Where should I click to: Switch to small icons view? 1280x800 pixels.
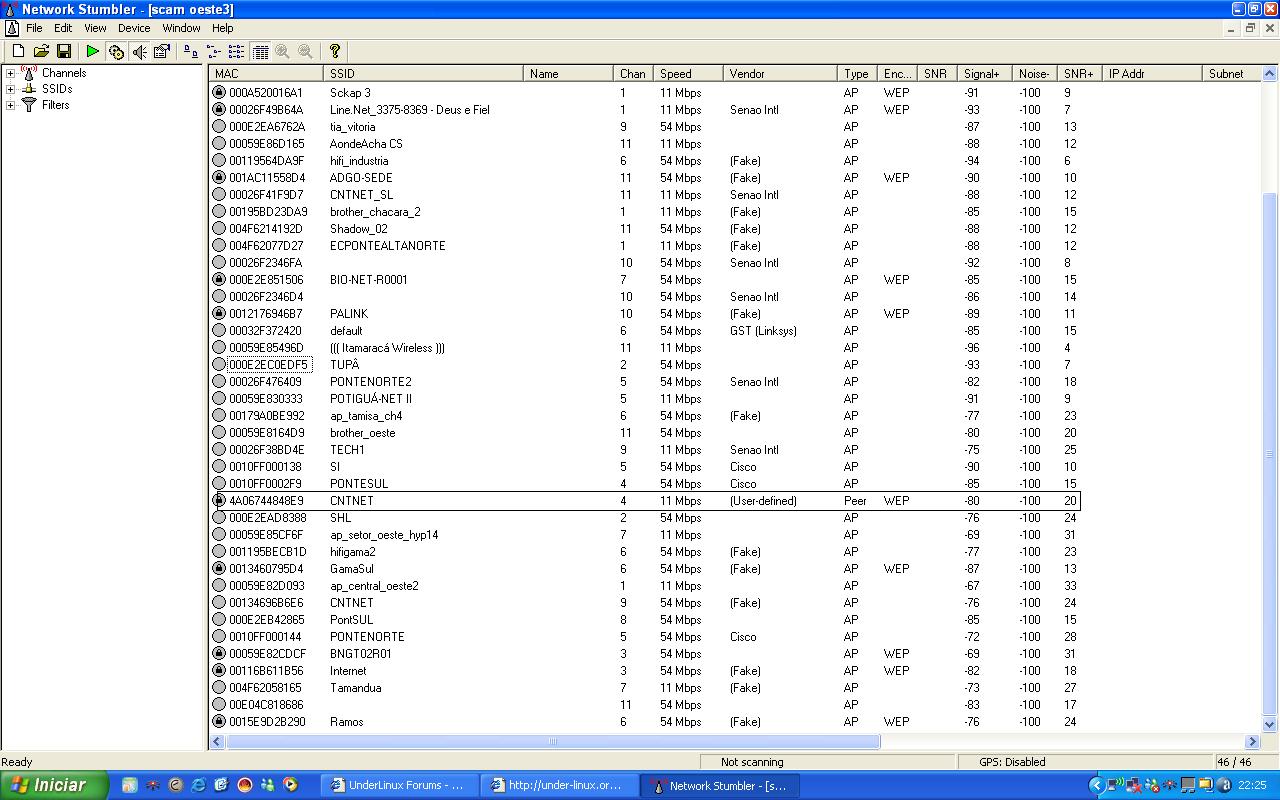pos(214,51)
